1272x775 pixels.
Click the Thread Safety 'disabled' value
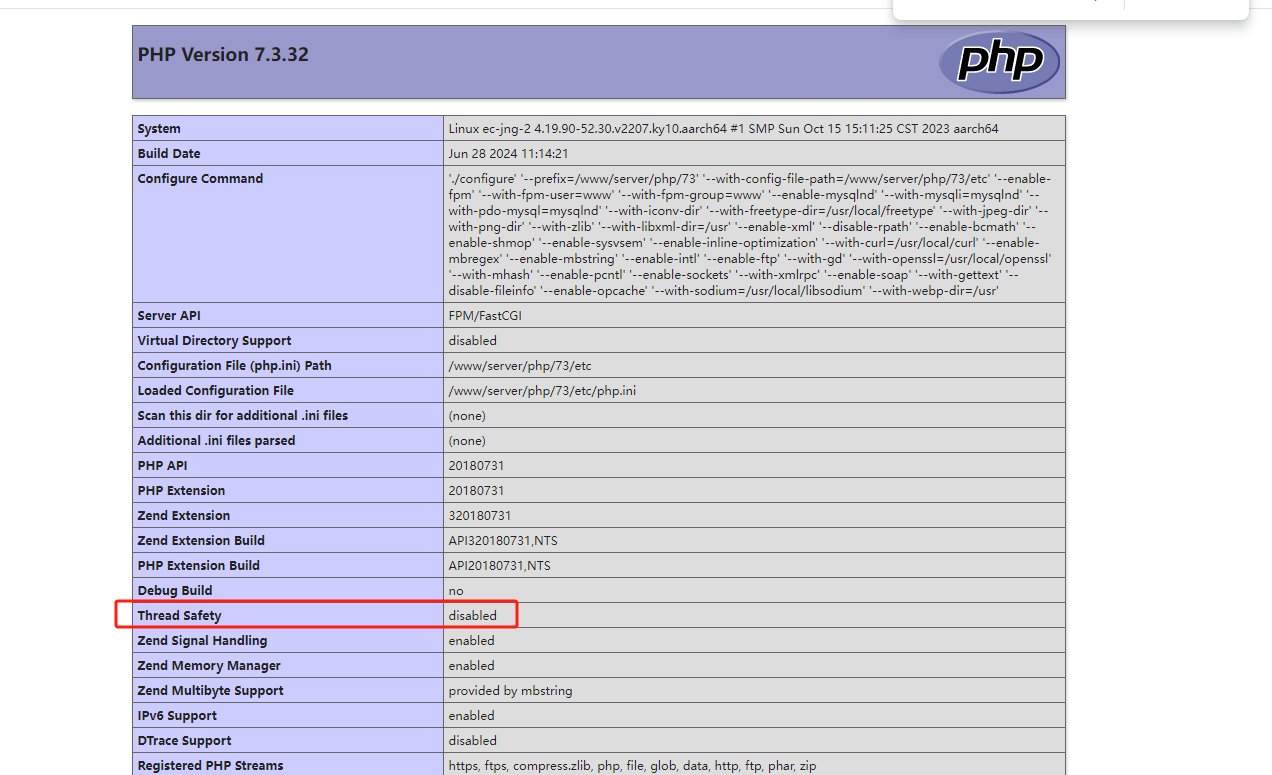click(x=473, y=616)
